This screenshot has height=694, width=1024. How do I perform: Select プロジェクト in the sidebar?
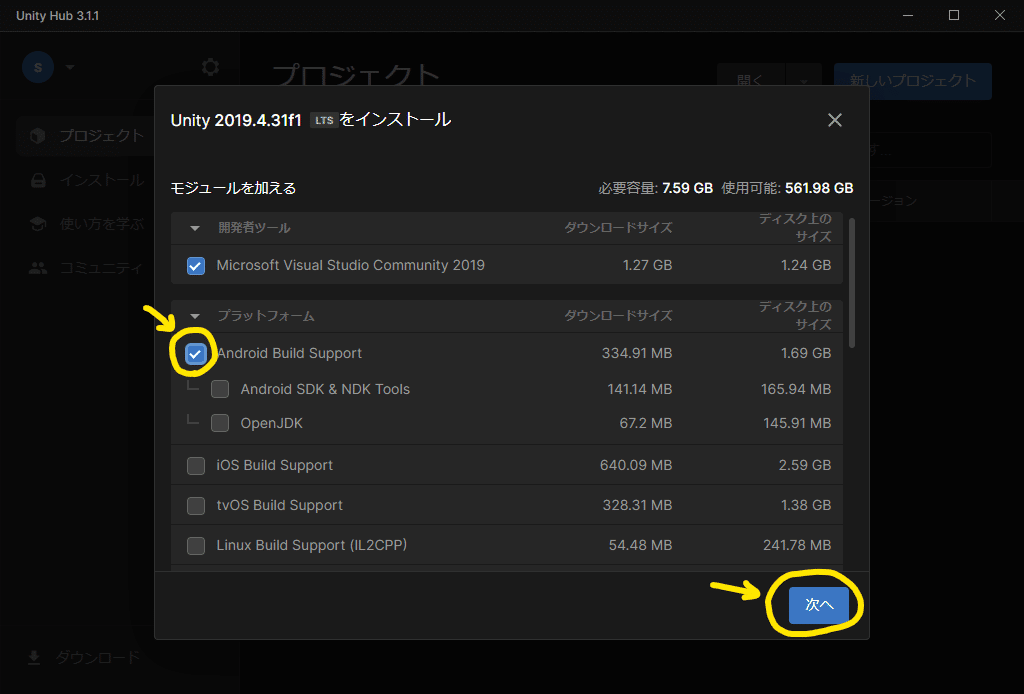[x=87, y=135]
